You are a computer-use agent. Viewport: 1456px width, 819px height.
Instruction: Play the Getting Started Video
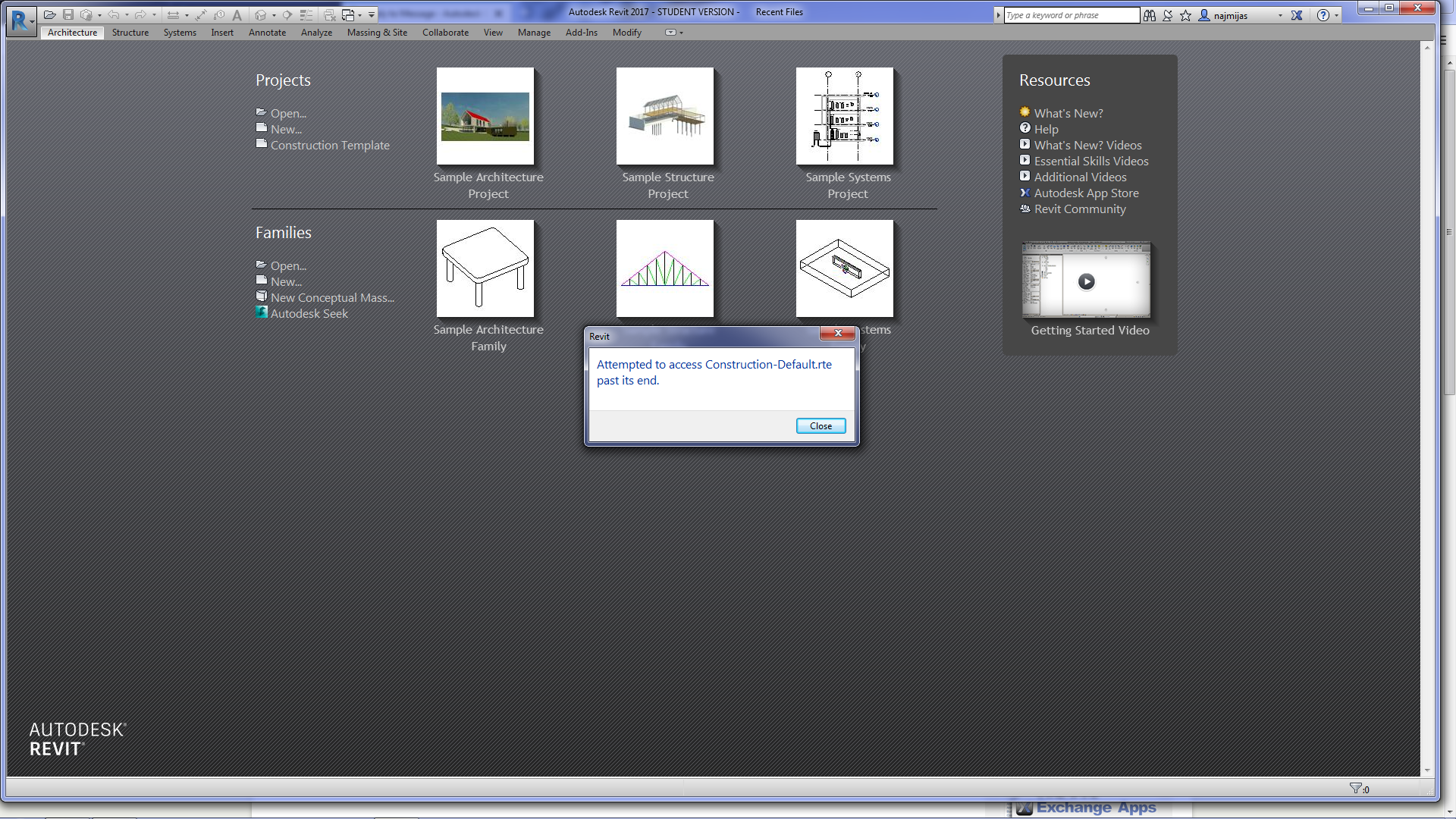[x=1086, y=281]
